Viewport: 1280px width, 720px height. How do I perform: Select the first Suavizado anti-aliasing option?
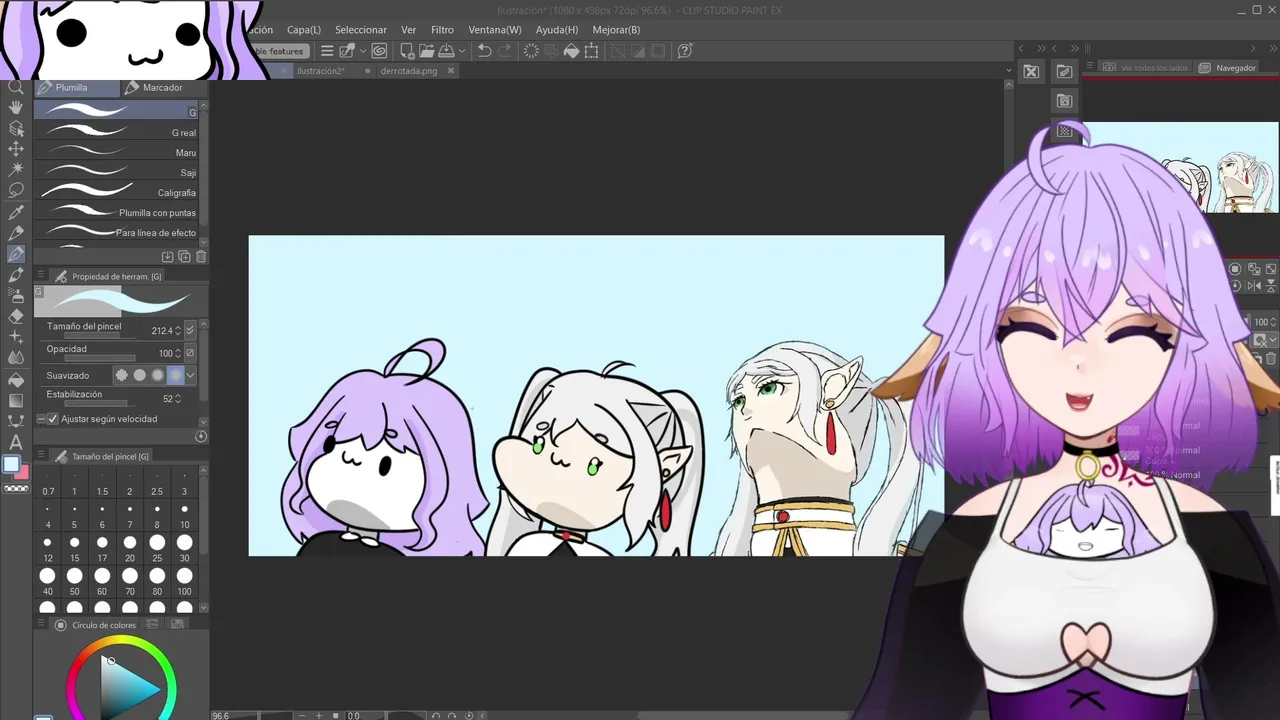click(x=122, y=375)
